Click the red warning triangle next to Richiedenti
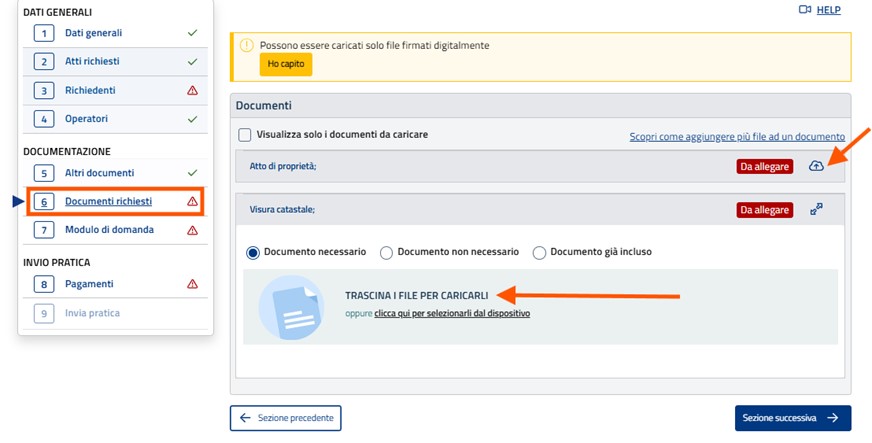This screenshot has height=443, width=872. (x=193, y=91)
